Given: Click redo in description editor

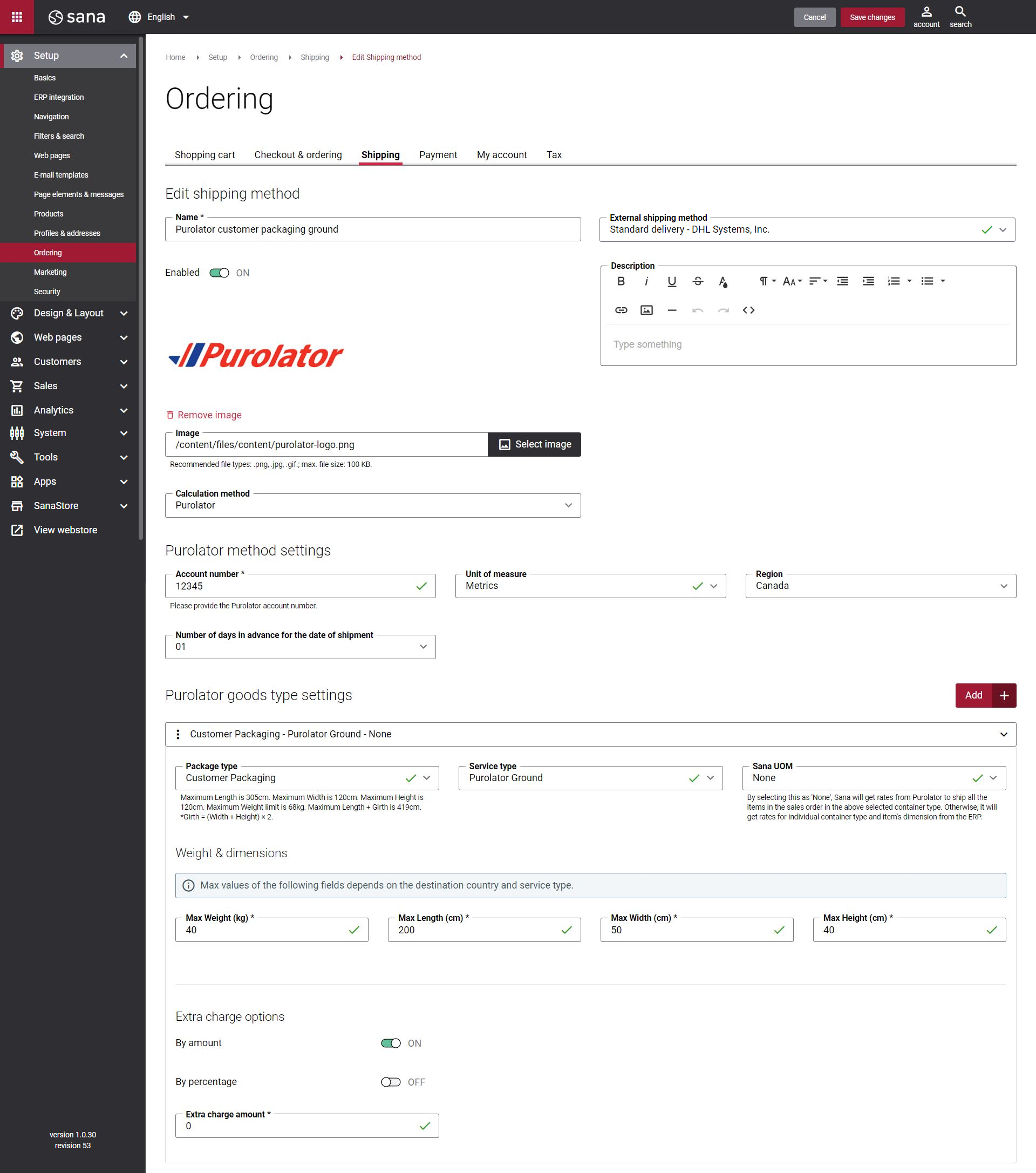Looking at the screenshot, I should (724, 310).
